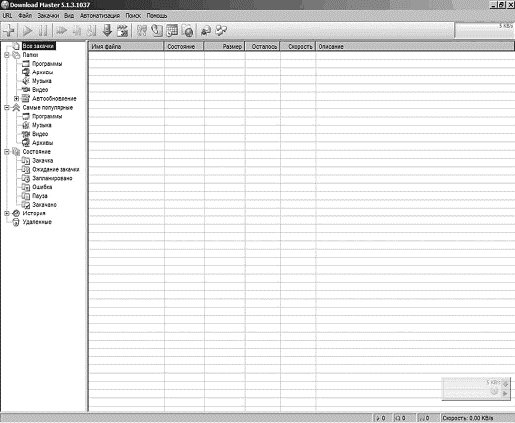Pause downloads with the pause icon
This screenshot has height=423, width=515.
pos(43,31)
